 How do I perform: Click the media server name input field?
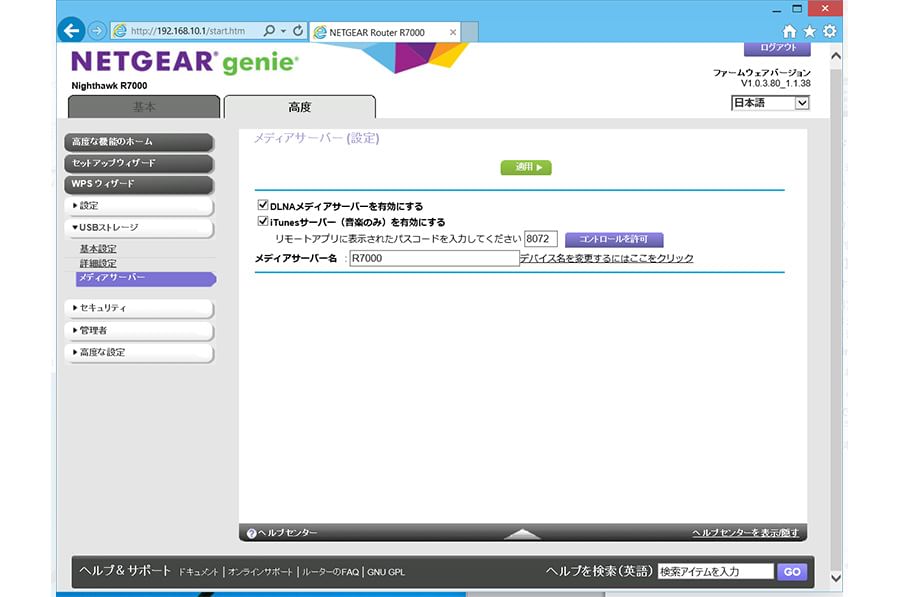point(433,259)
